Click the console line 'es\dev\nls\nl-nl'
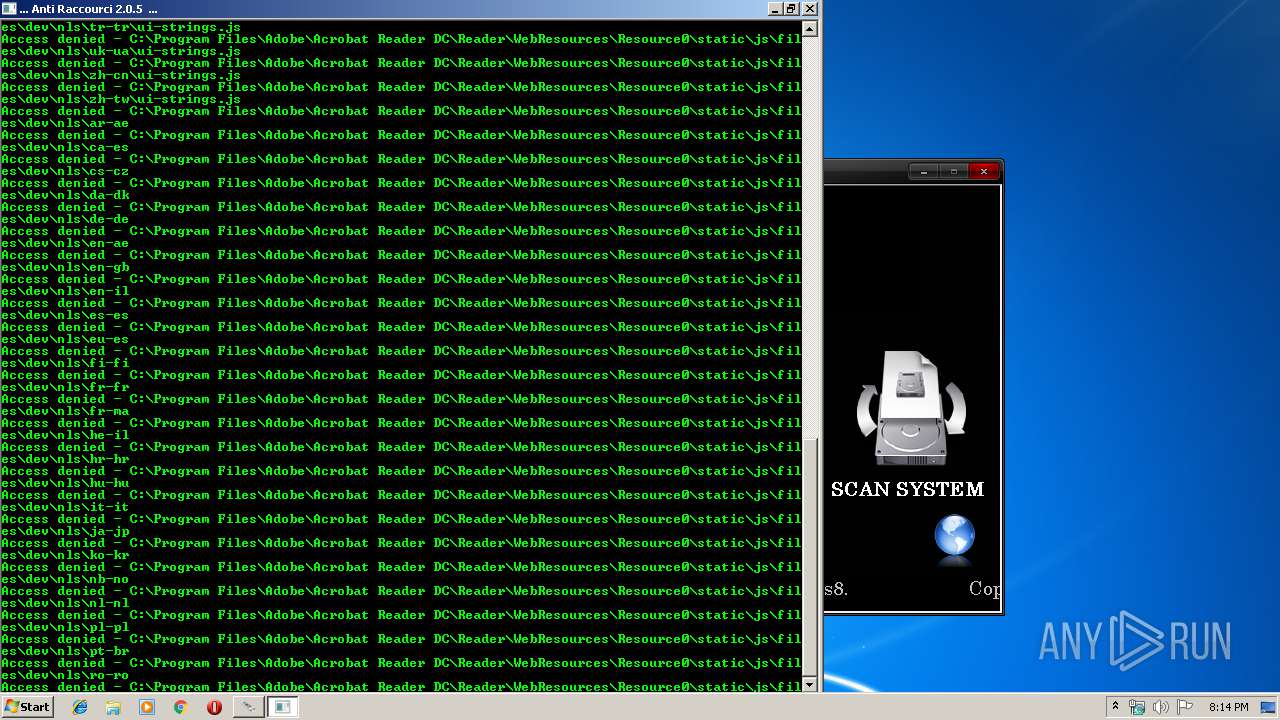1280x720 pixels. coord(65,603)
